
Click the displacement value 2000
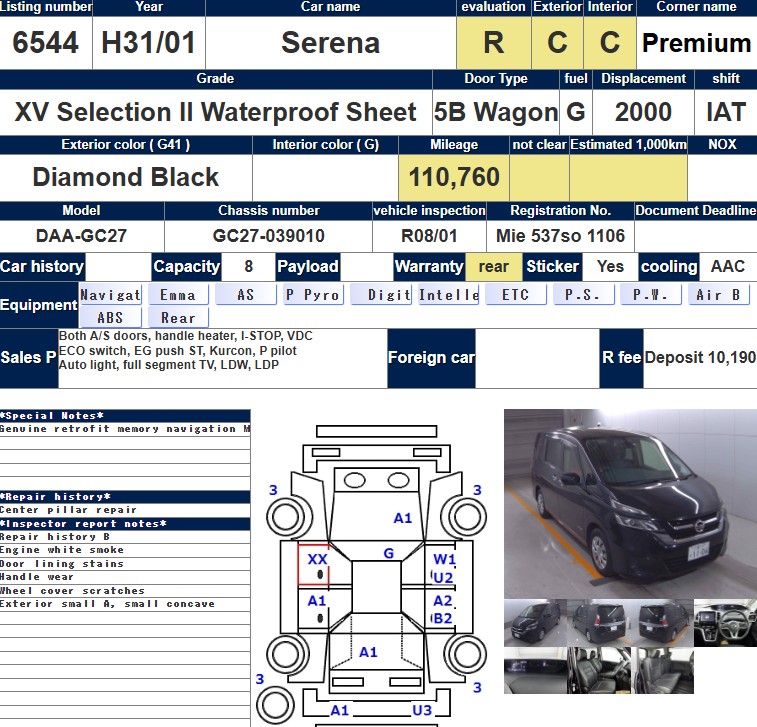tap(643, 112)
